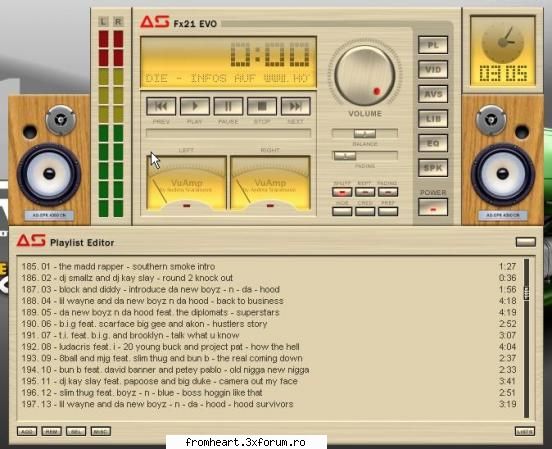Open the LIB media library button
This screenshot has height=449, width=552.
(433, 119)
